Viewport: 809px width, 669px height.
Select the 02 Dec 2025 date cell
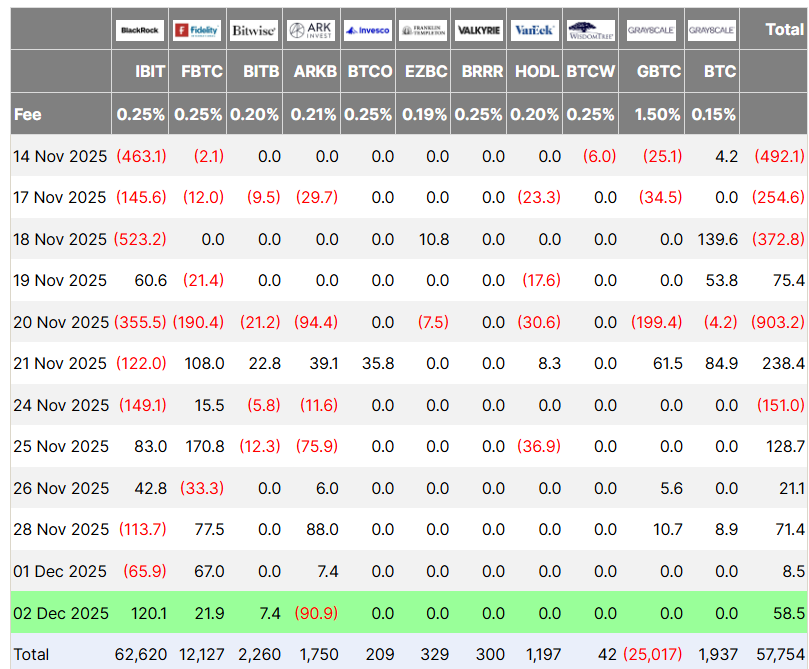pyautogui.click(x=60, y=612)
